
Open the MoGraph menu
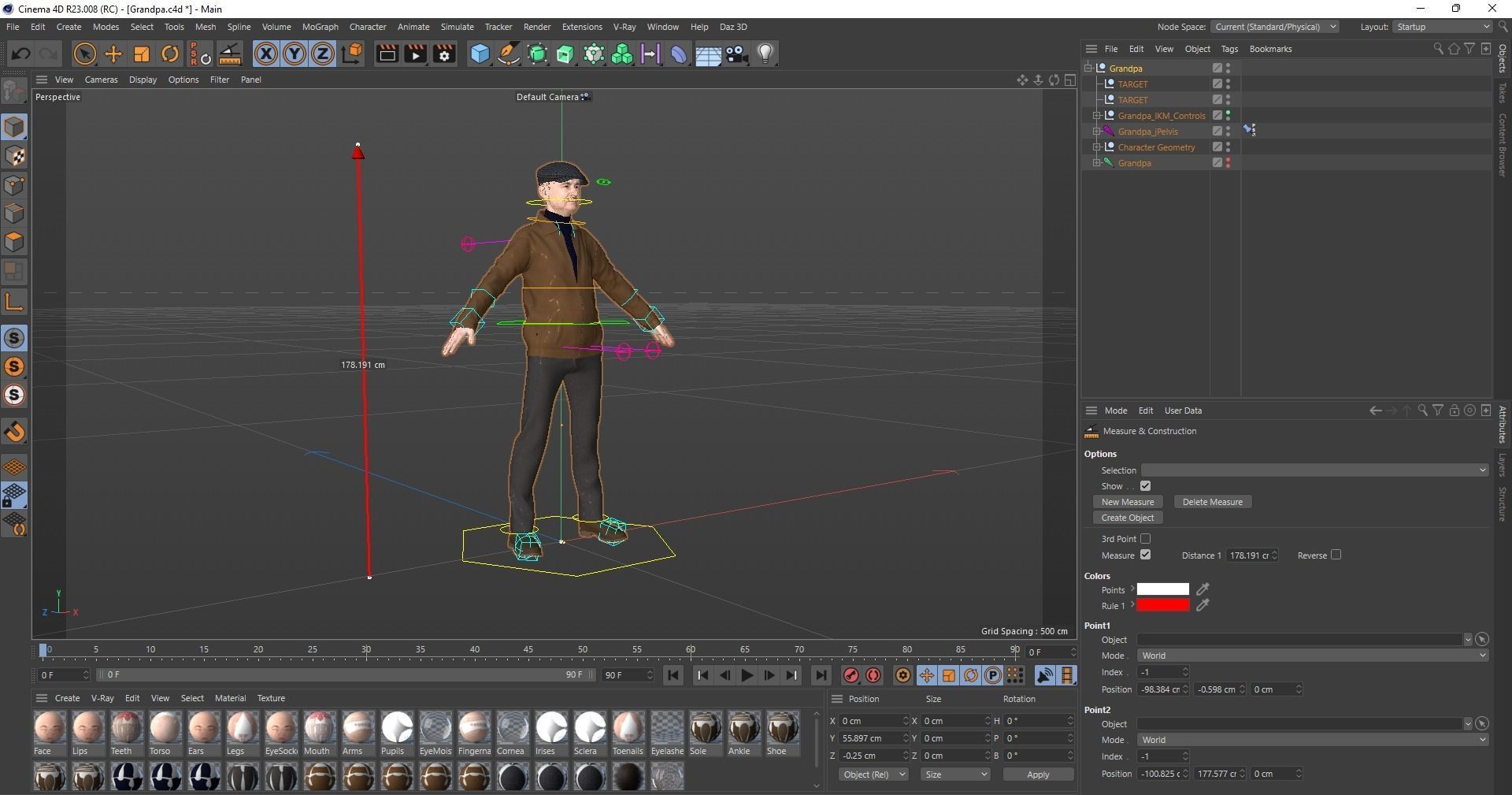point(320,27)
